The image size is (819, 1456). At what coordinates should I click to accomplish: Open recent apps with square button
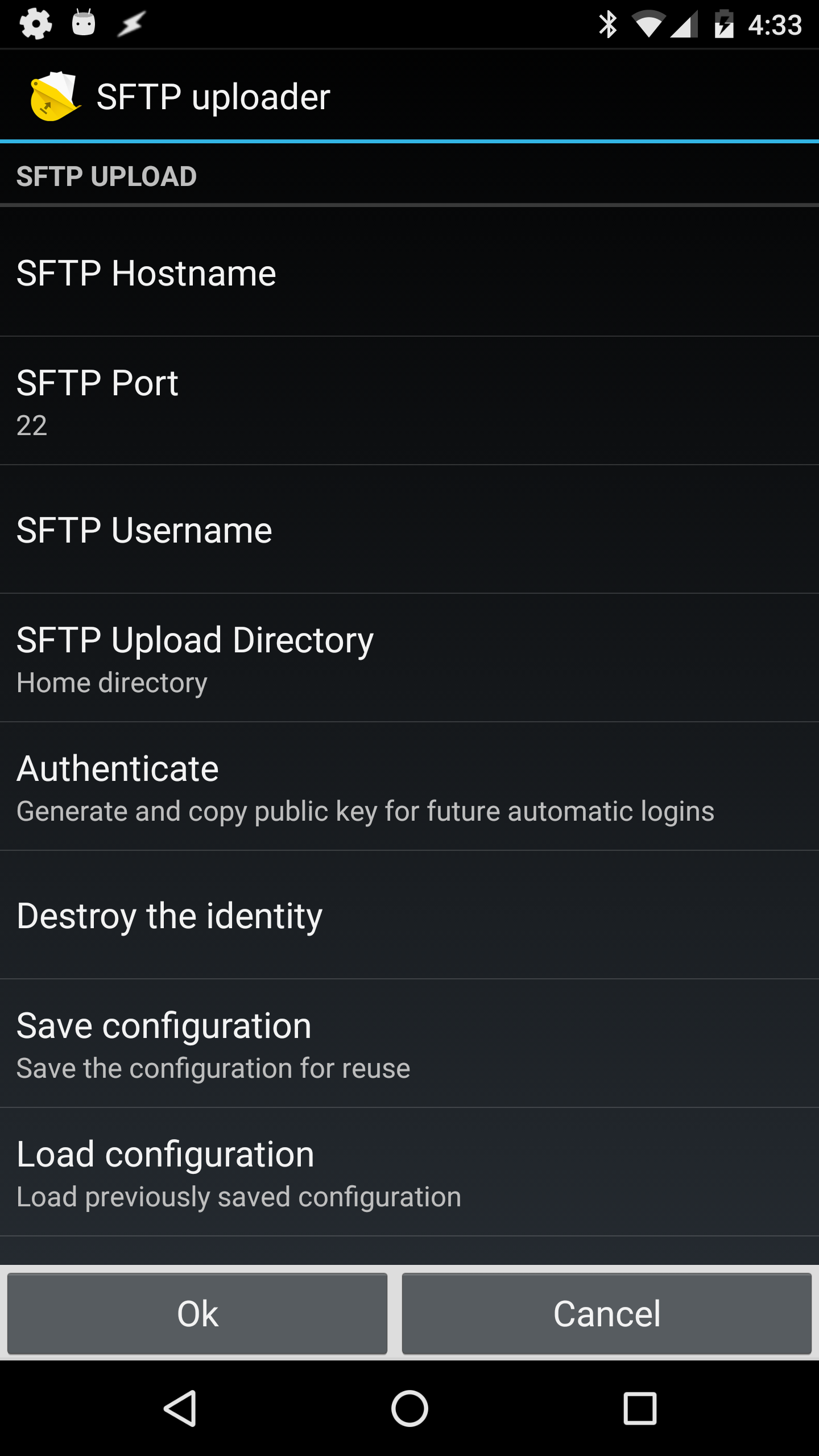tap(640, 1408)
